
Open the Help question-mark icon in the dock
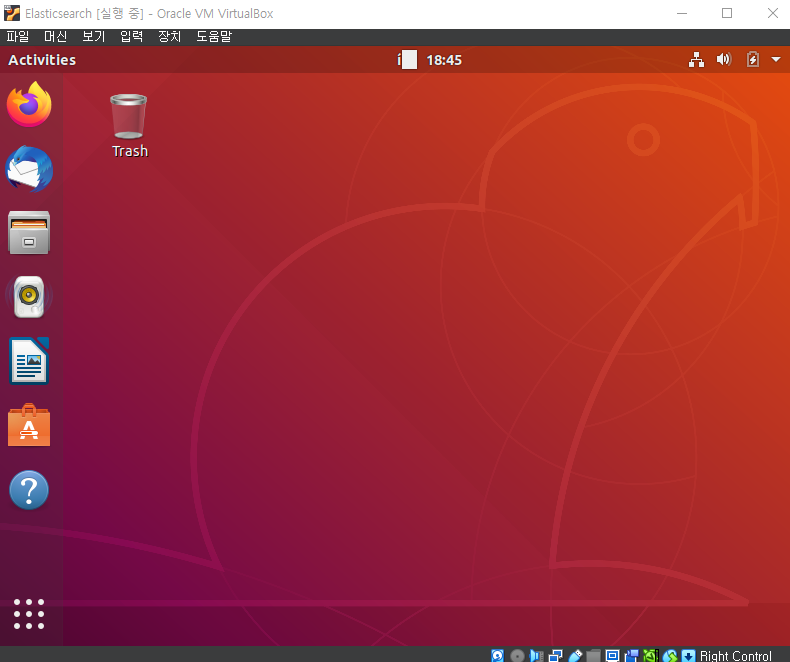pos(29,490)
